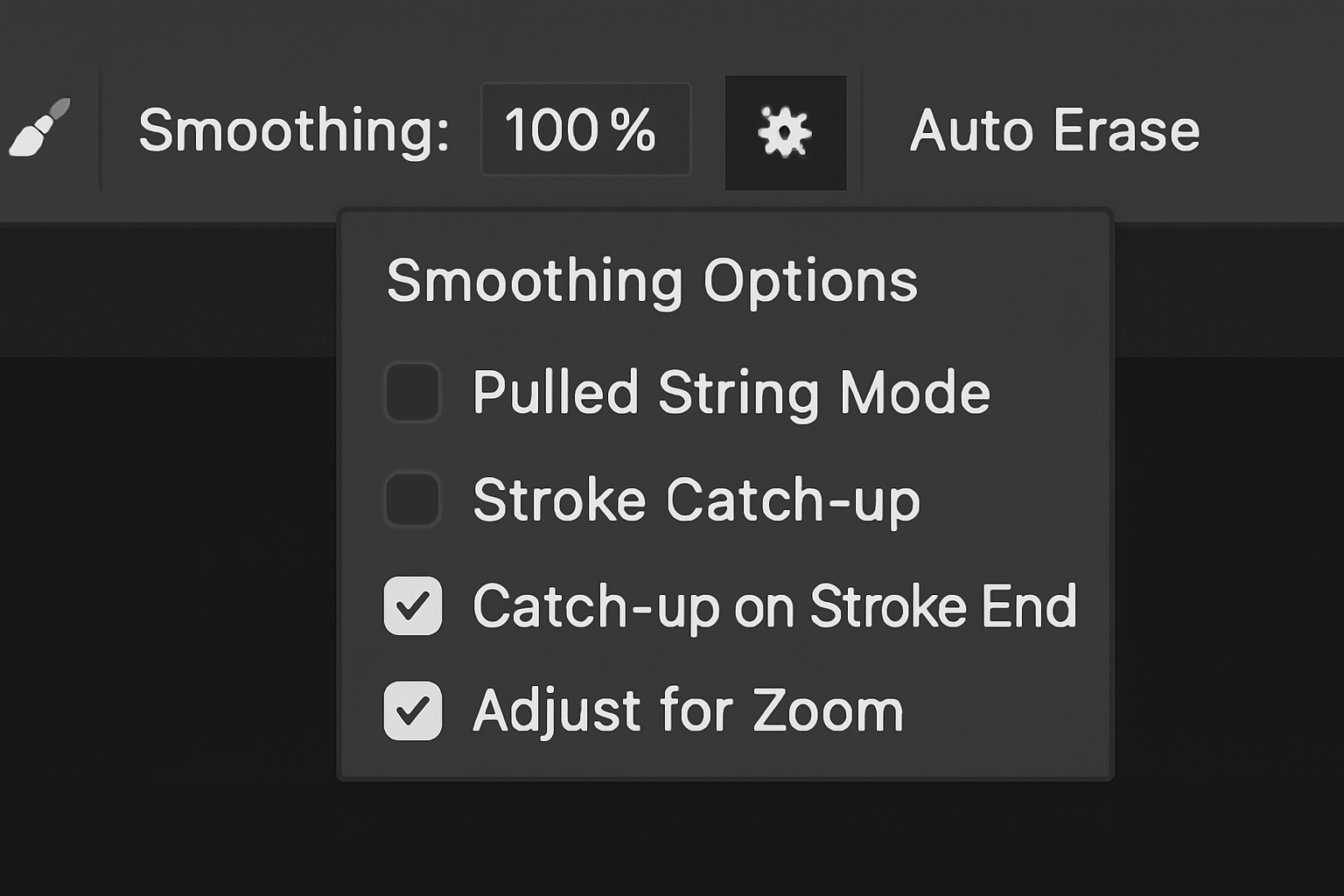
Task: Disable Catch-up on Stroke End
Action: (x=412, y=605)
